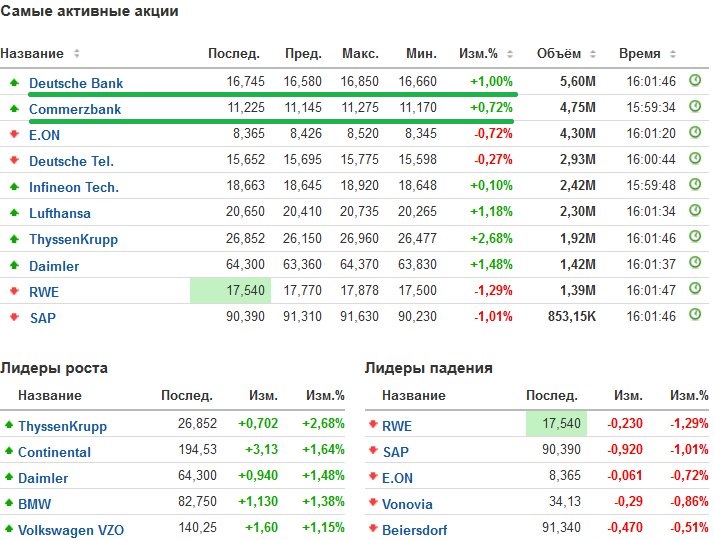Screen dimensions: 714x540
Task: Click the clock icon in Lufthansa row
Action: [696, 211]
